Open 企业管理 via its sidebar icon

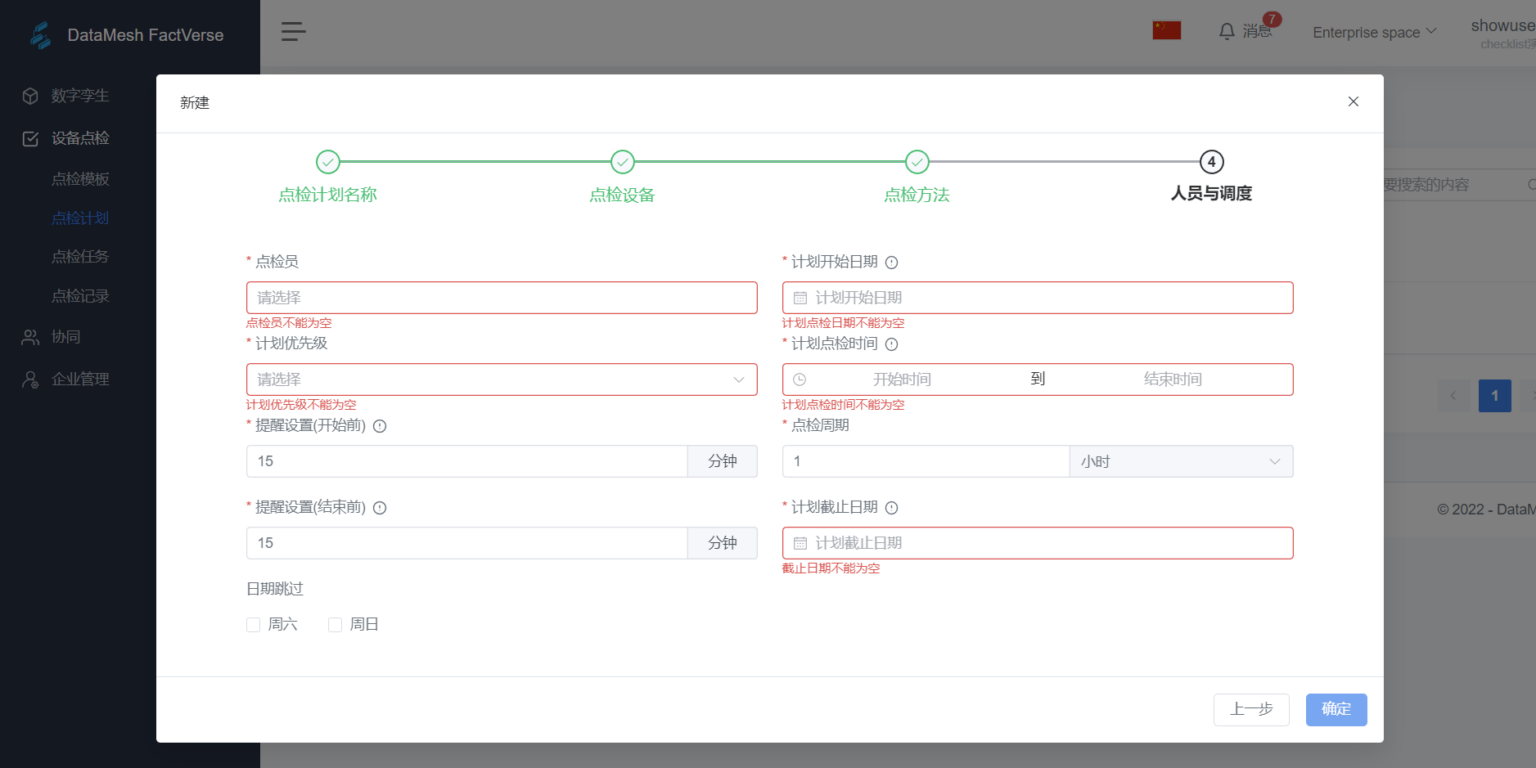(x=29, y=378)
